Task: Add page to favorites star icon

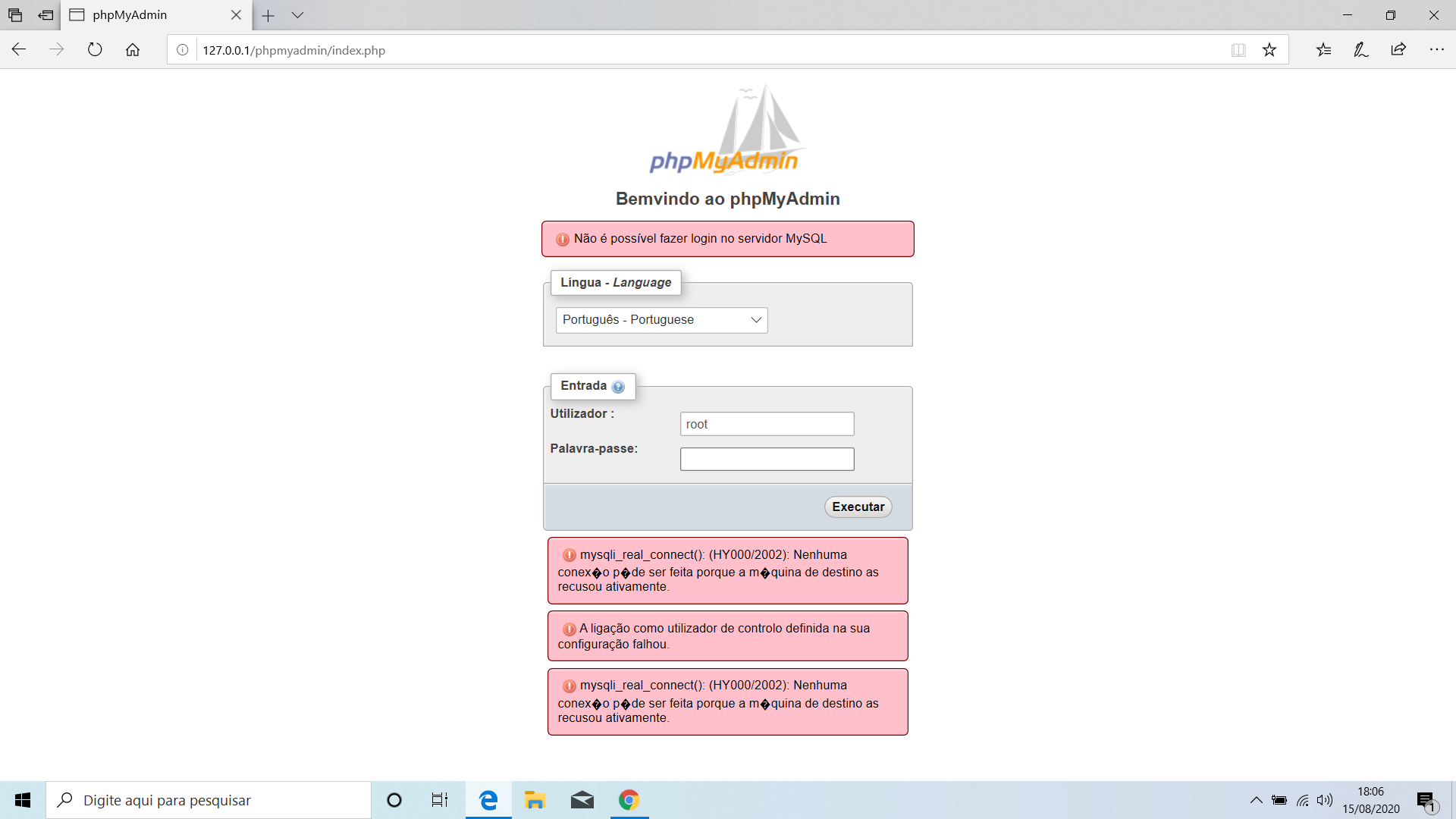Action: (1269, 50)
